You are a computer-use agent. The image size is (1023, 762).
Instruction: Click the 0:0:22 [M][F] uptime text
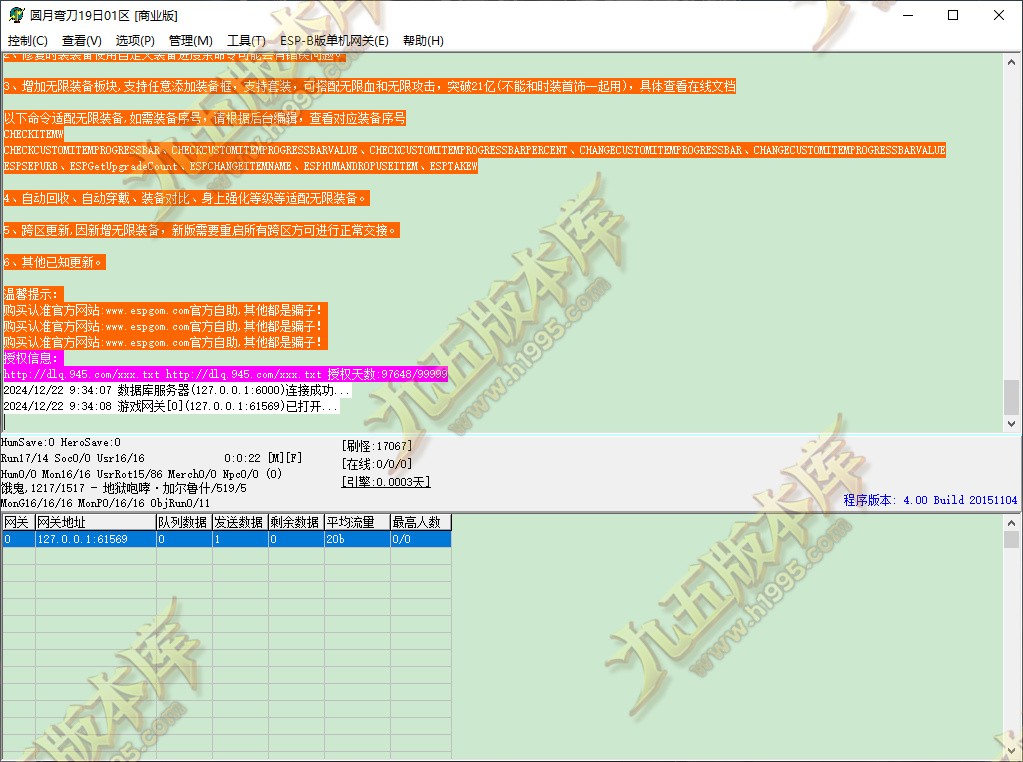[x=263, y=458]
